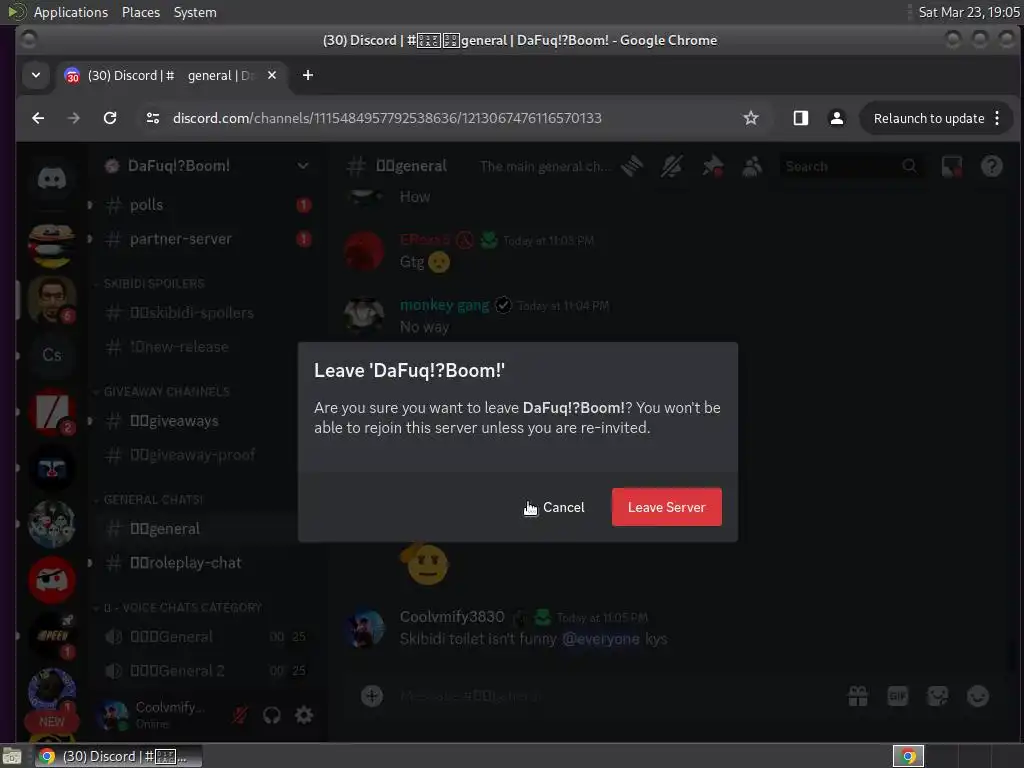Cancel leaving the DaFuq!?Boom! server
This screenshot has width=1024, height=768.
(564, 507)
